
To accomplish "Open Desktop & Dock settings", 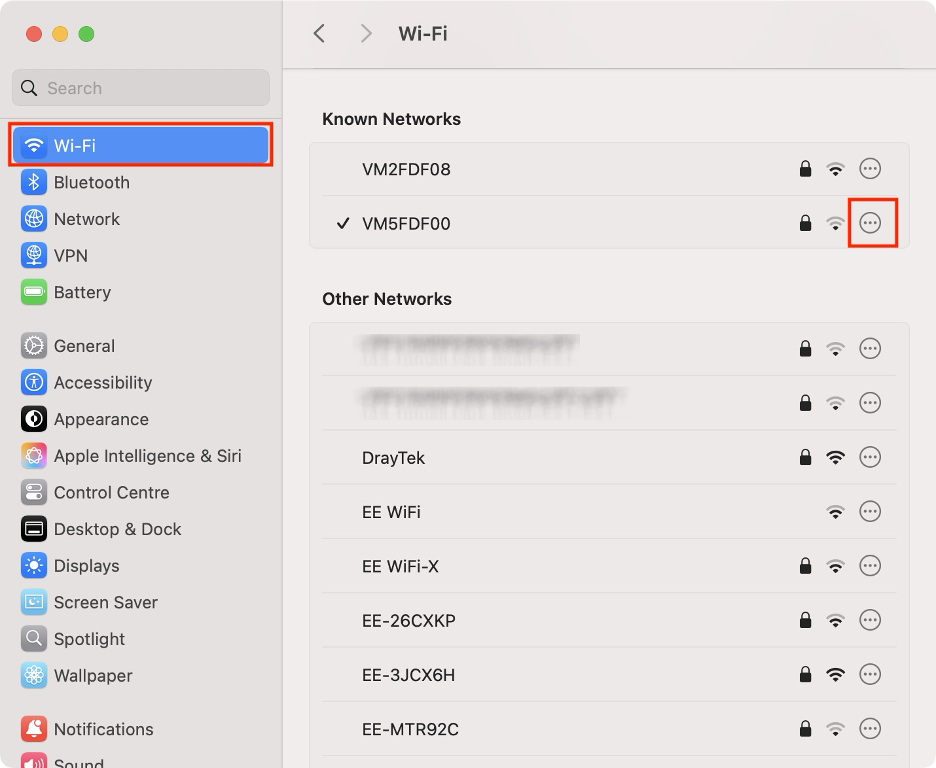I will 33,529.
